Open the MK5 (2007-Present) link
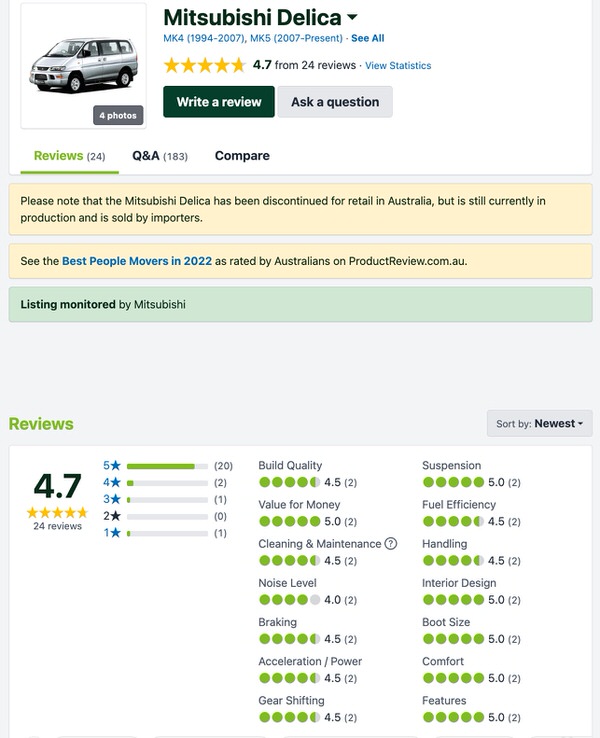The height and width of the screenshot is (738, 600). coord(296,38)
